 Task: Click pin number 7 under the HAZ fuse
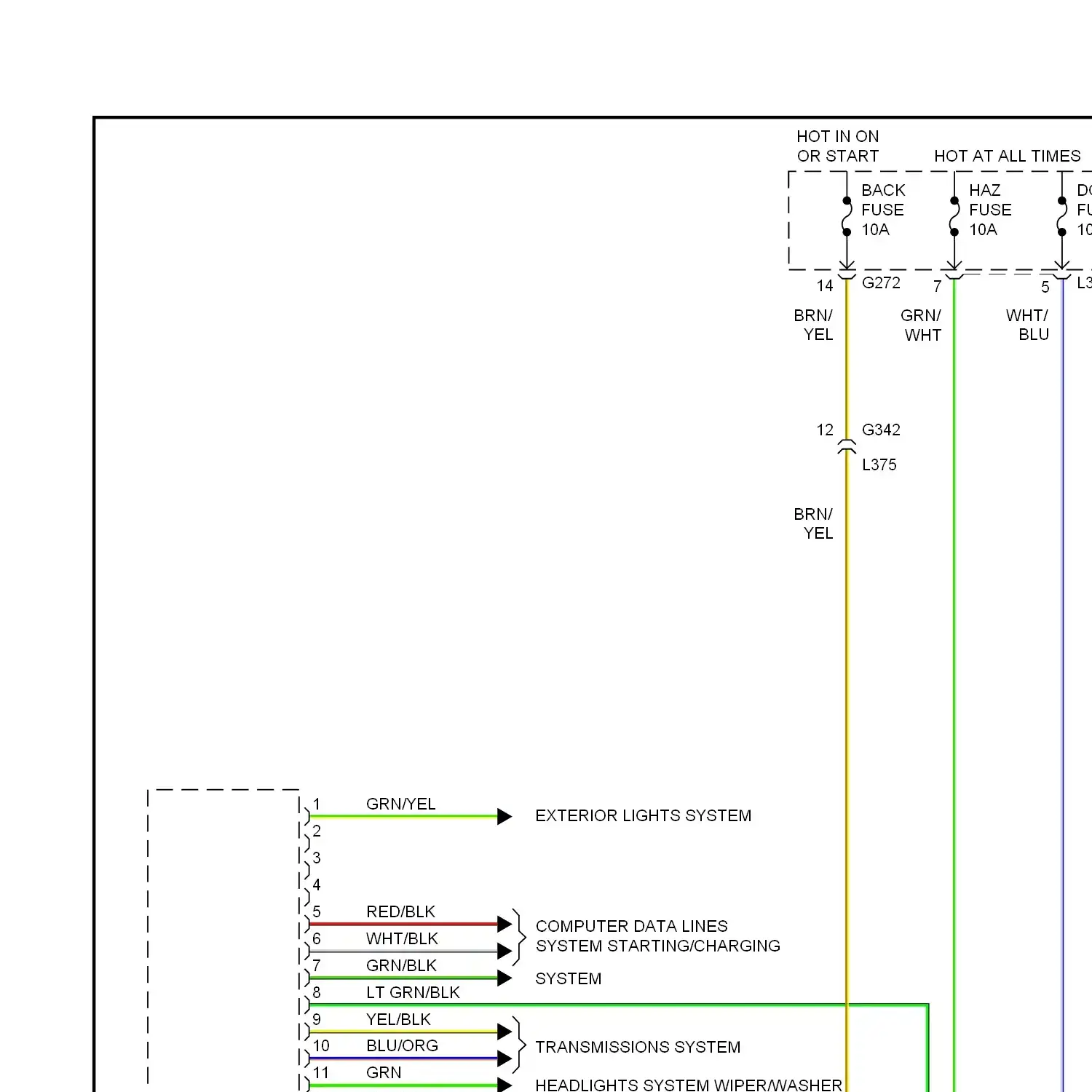coord(937,287)
